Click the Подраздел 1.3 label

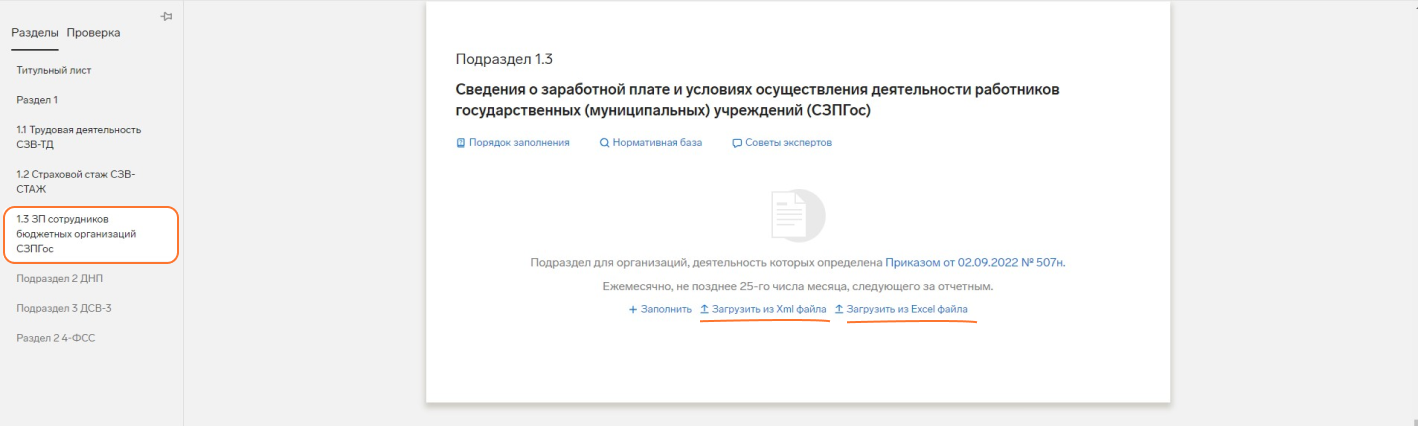pyautogui.click(x=504, y=59)
